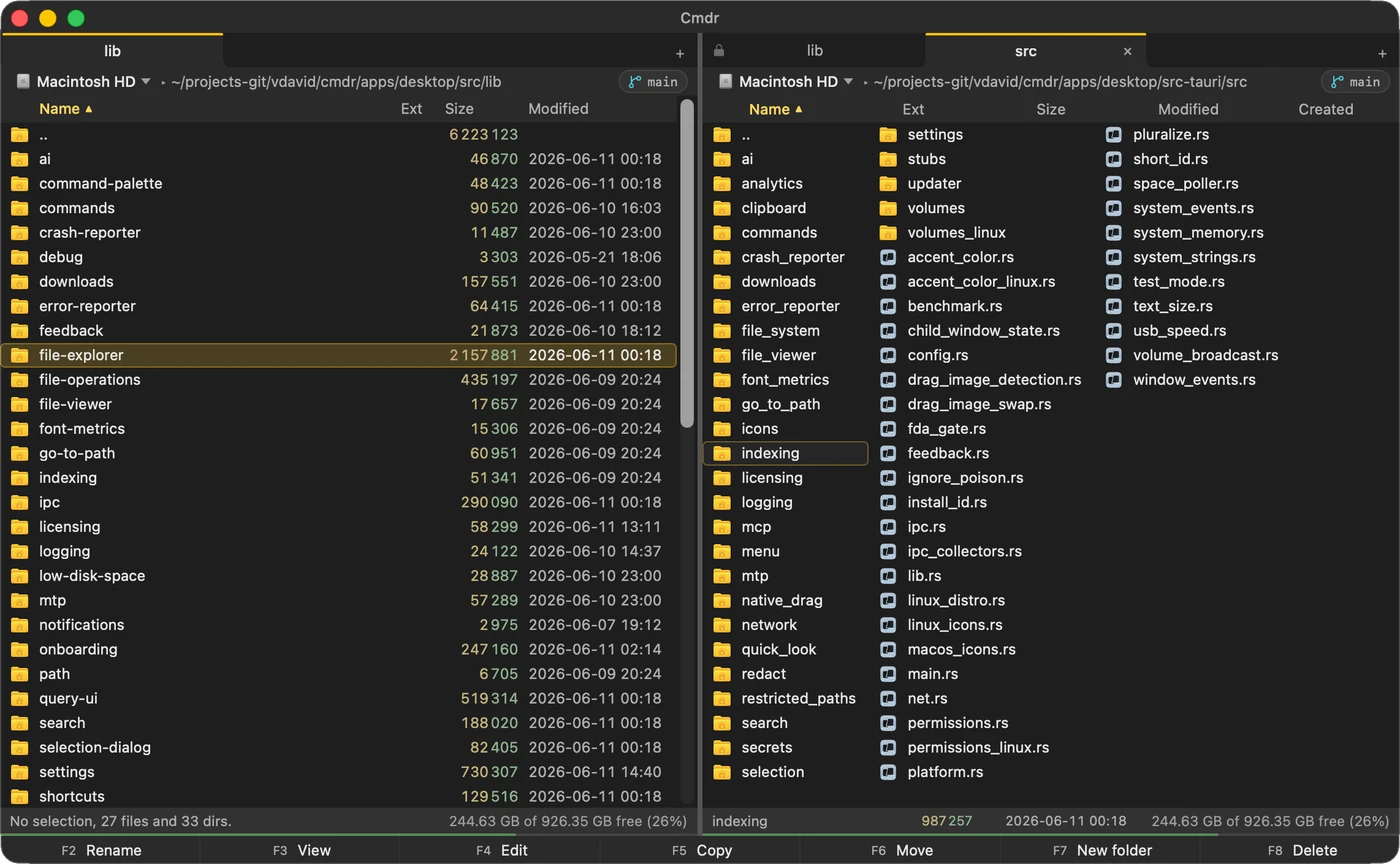Click the right pane disk usage bar
This screenshot has width=1400, height=864.
[1051, 835]
